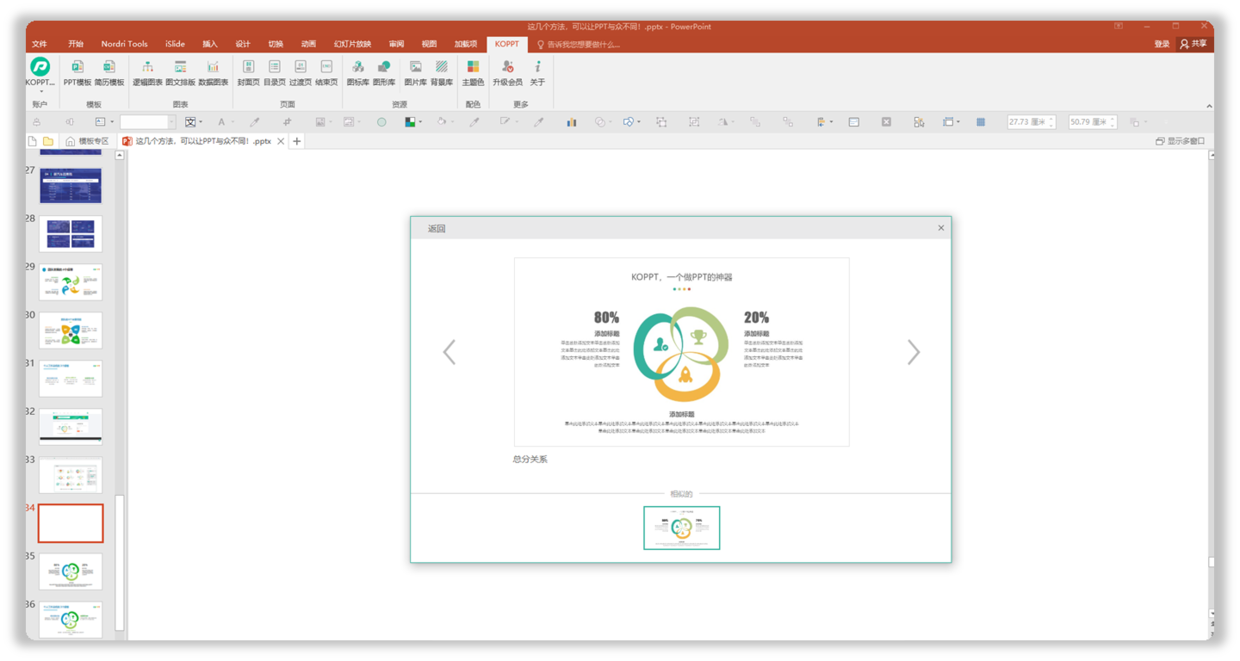Insert a 过渡页 transition page
The height and width of the screenshot is (661, 1240).
[300, 72]
